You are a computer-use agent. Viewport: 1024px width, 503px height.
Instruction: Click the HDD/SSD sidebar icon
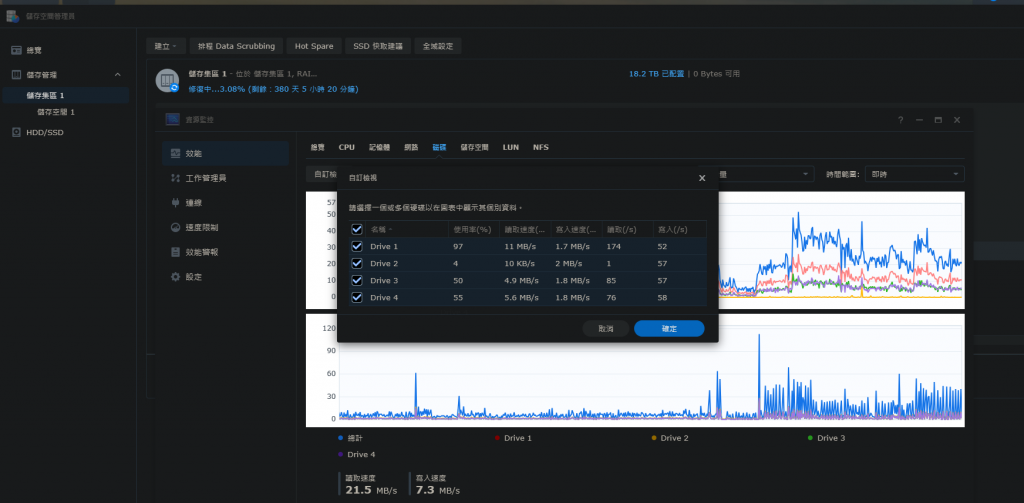16,133
